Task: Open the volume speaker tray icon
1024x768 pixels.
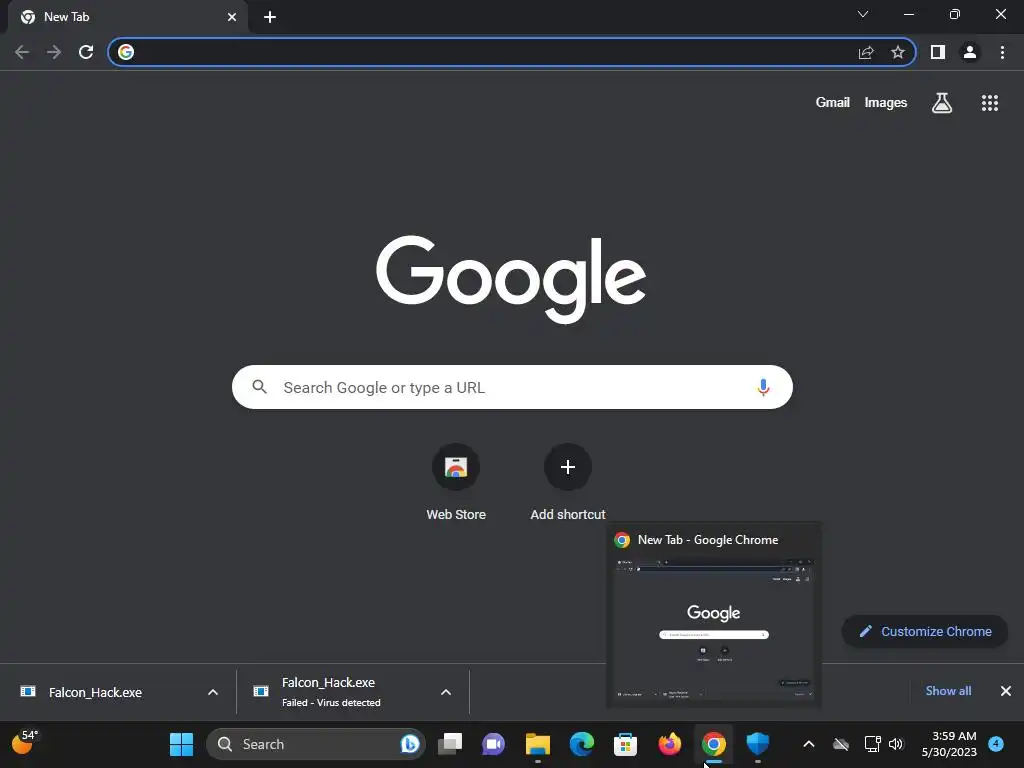Action: tap(896, 744)
